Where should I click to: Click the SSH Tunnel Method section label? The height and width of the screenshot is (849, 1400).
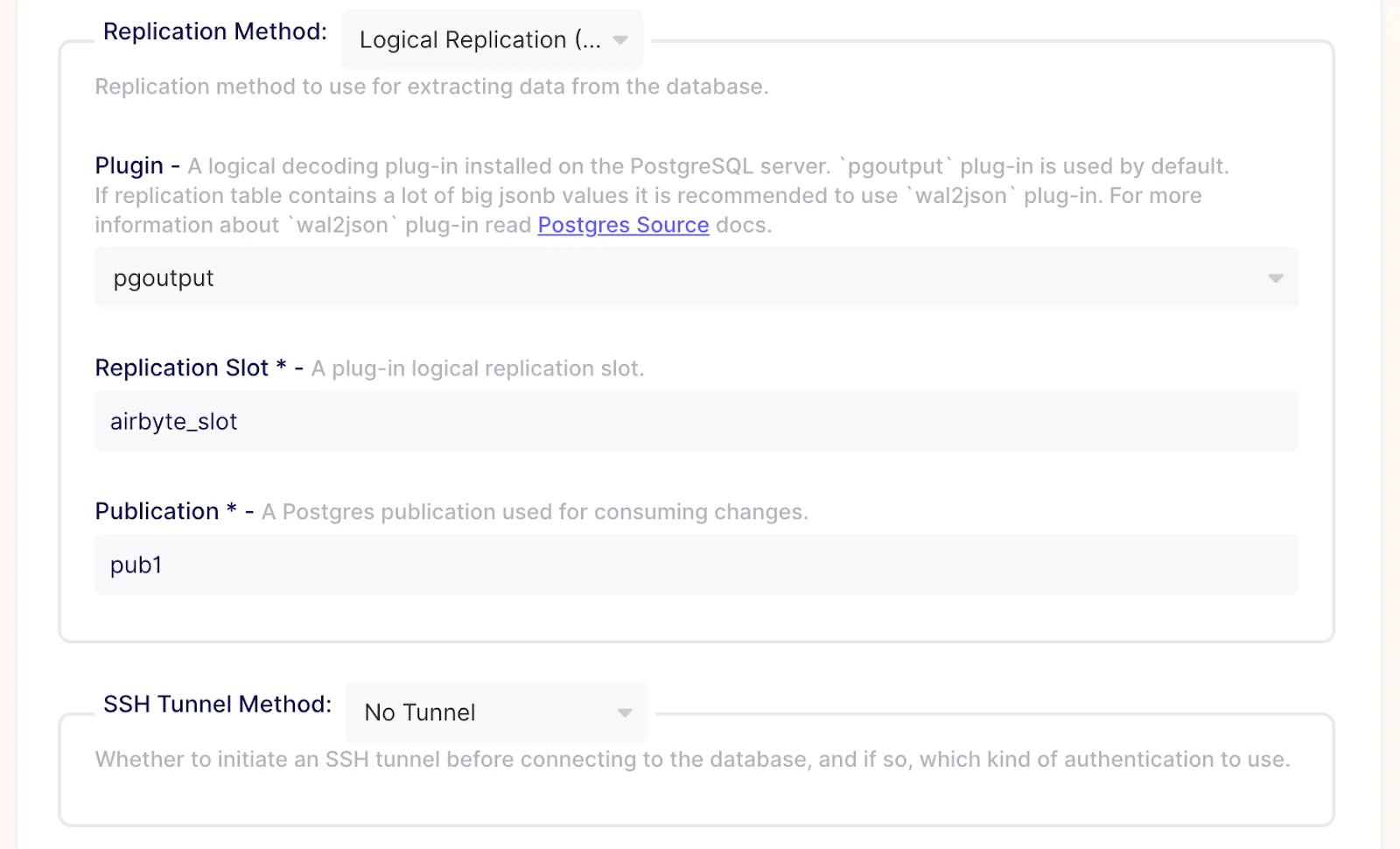click(x=217, y=704)
